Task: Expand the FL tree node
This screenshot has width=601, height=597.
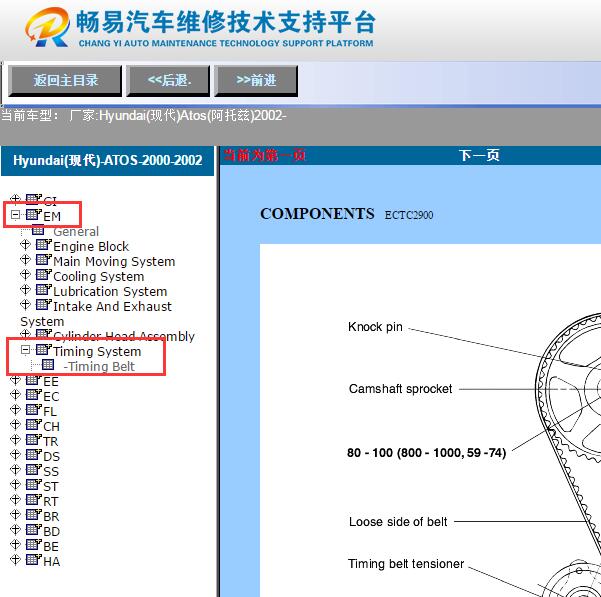Action: 15,409
